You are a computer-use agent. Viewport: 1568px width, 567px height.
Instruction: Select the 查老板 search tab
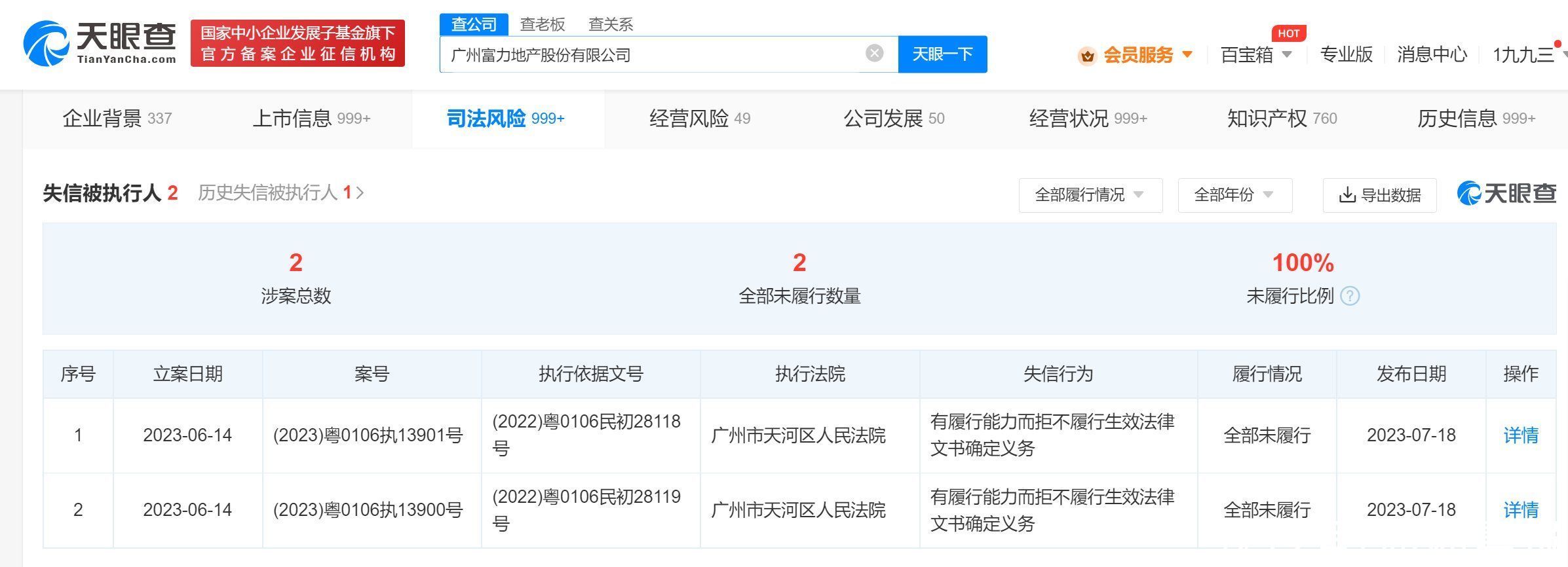pos(542,24)
